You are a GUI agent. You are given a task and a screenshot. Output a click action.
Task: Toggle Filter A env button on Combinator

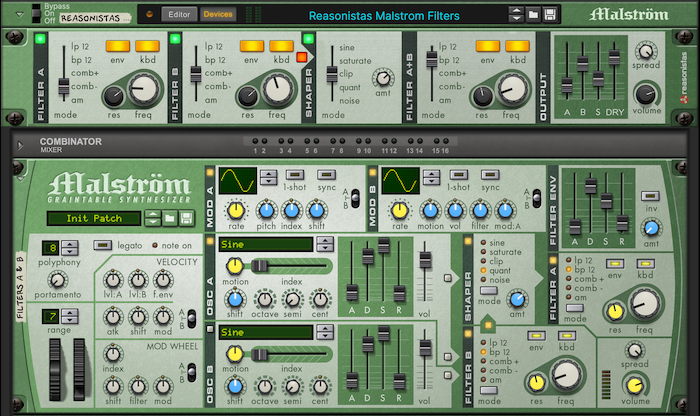click(118, 46)
